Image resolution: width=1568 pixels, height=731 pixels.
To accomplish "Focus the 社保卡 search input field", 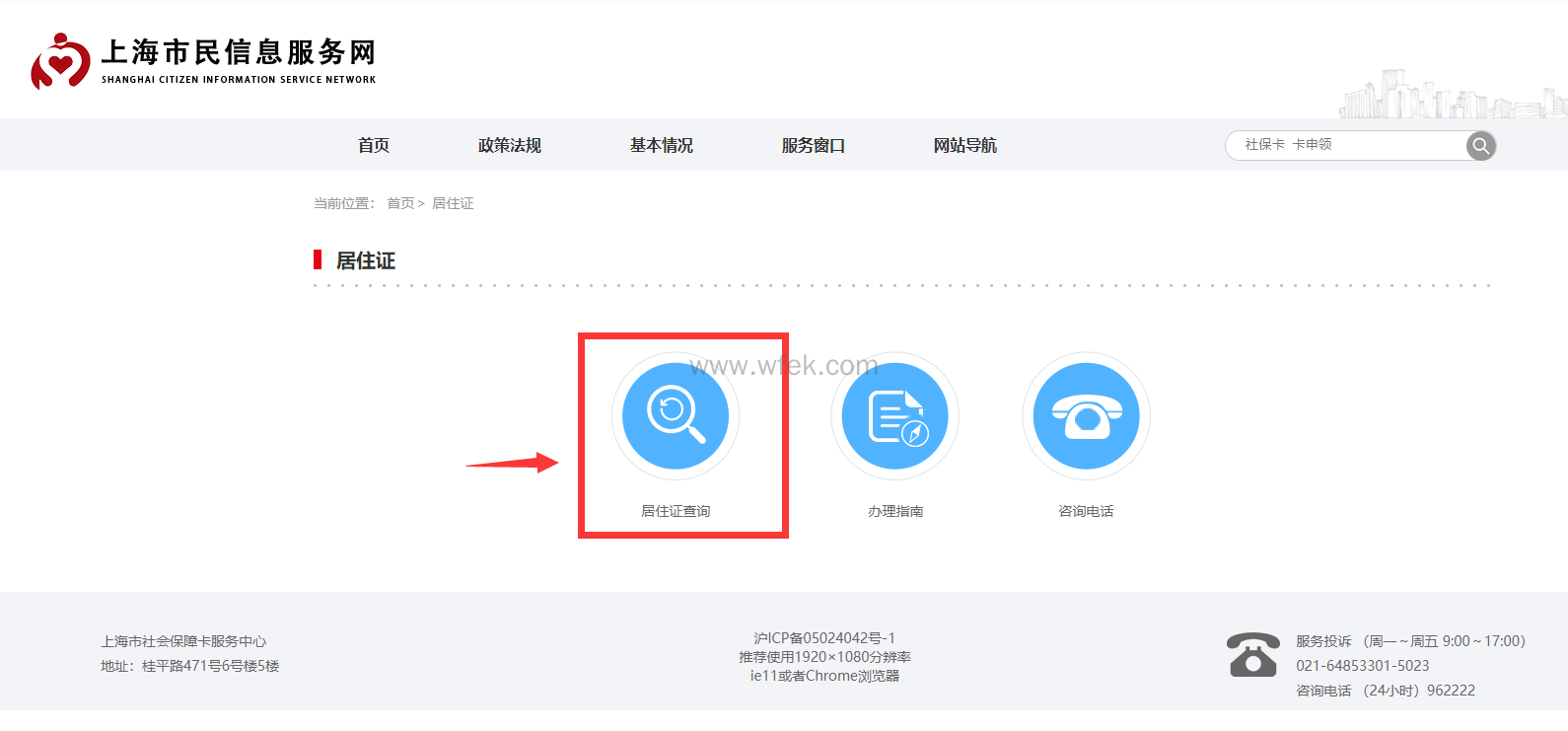I will tap(1346, 145).
